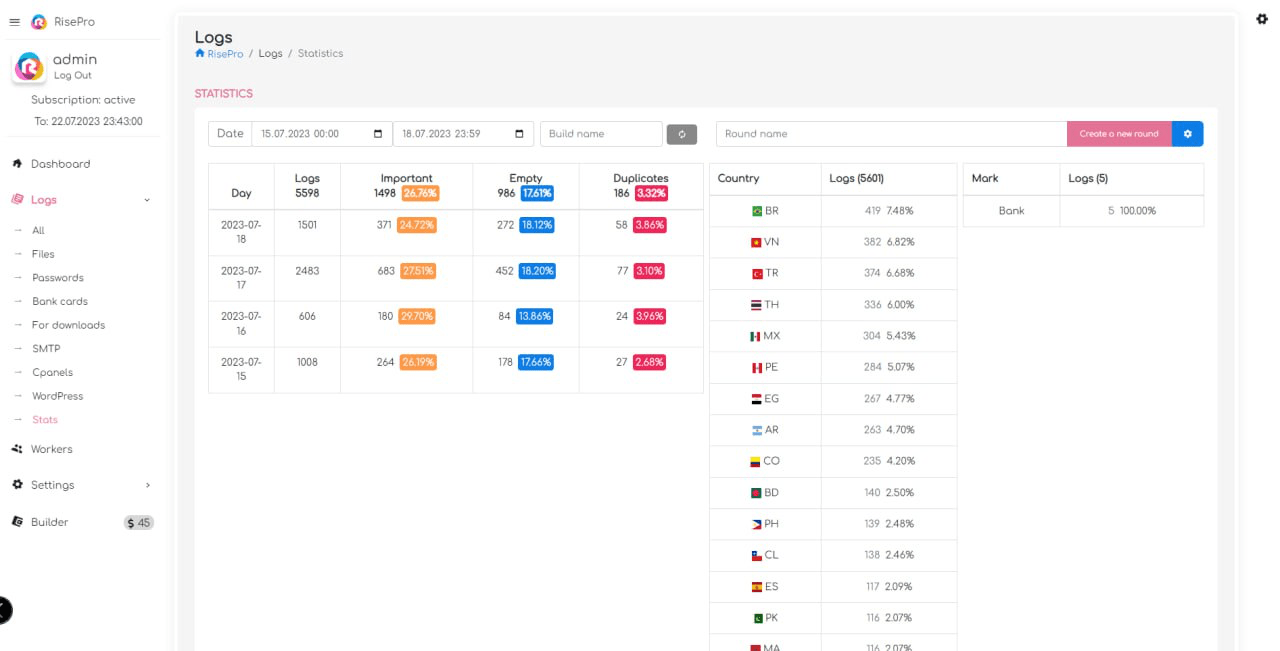Click the 29.70% important badge
Viewport: 1280px width, 651px height.
coord(416,316)
